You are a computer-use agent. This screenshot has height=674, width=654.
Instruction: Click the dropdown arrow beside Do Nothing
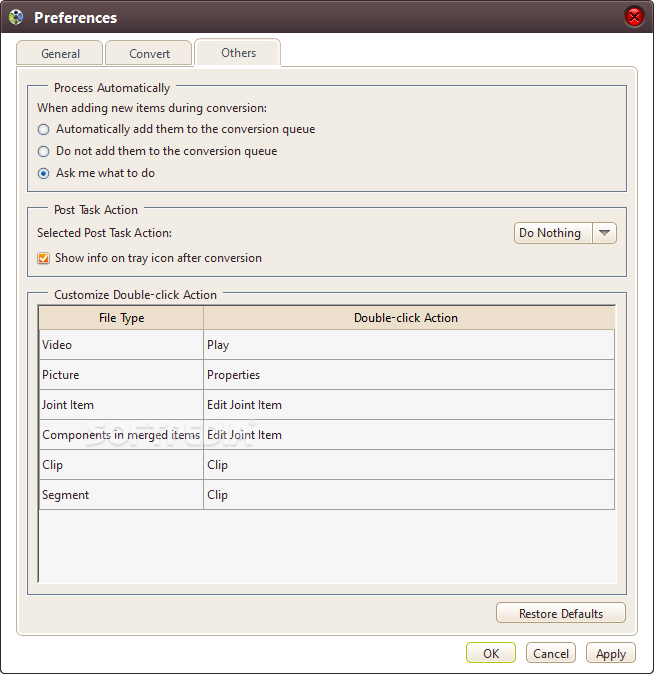click(604, 233)
